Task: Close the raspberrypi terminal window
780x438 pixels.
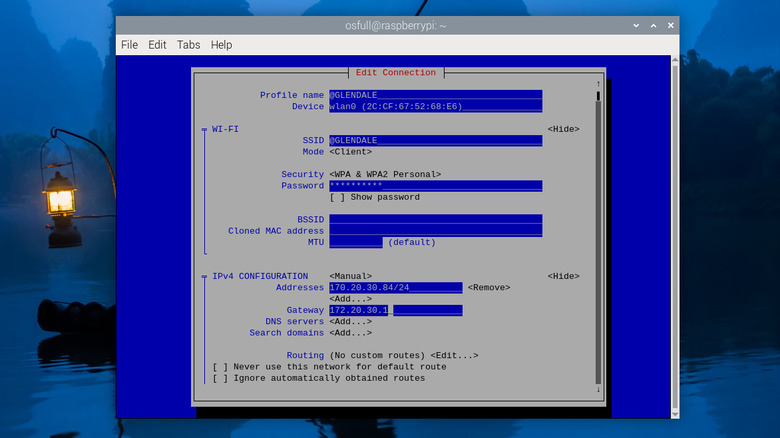Action: [x=668, y=25]
